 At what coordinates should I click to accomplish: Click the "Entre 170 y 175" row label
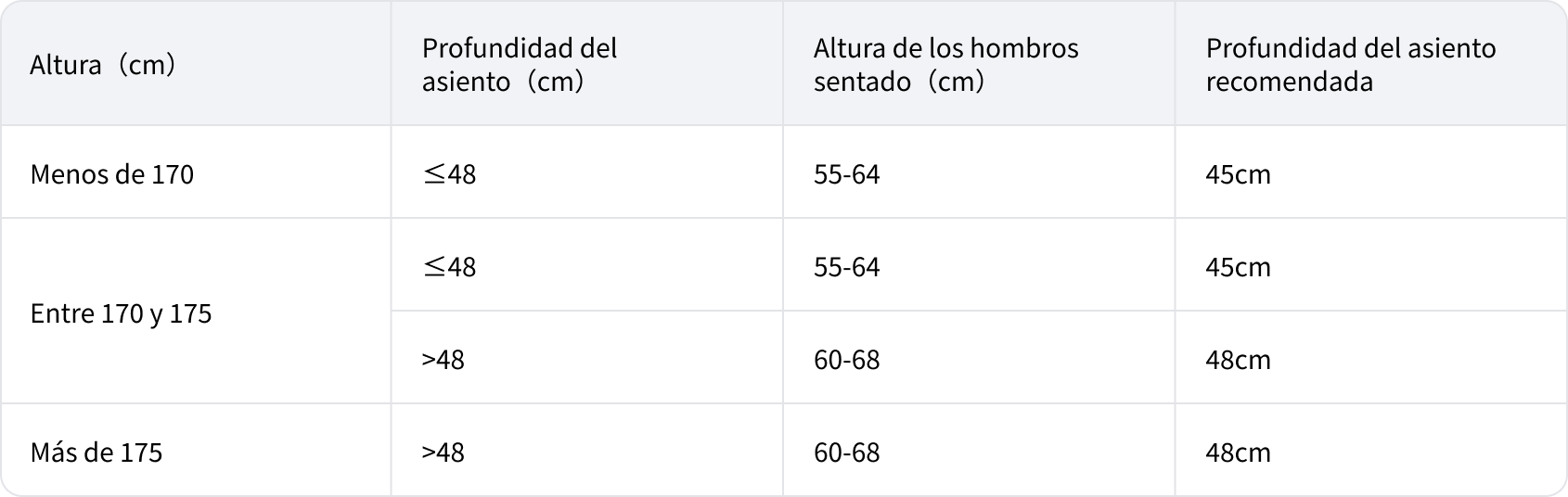(121, 313)
